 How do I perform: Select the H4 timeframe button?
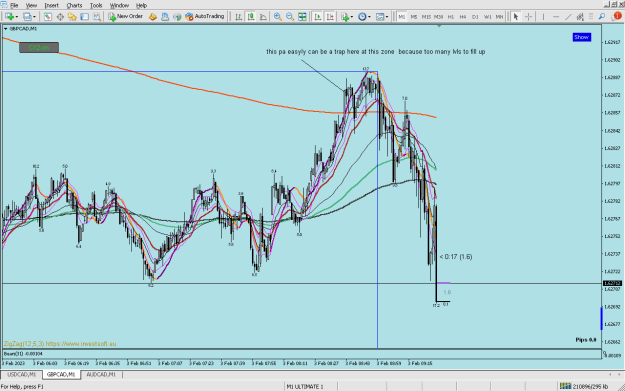pyautogui.click(x=463, y=17)
